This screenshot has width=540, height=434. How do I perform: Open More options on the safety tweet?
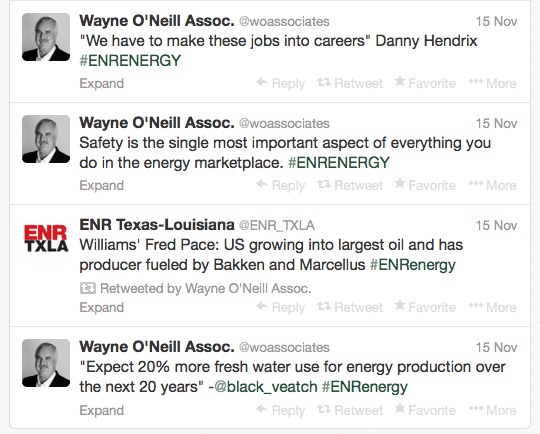[x=492, y=185]
